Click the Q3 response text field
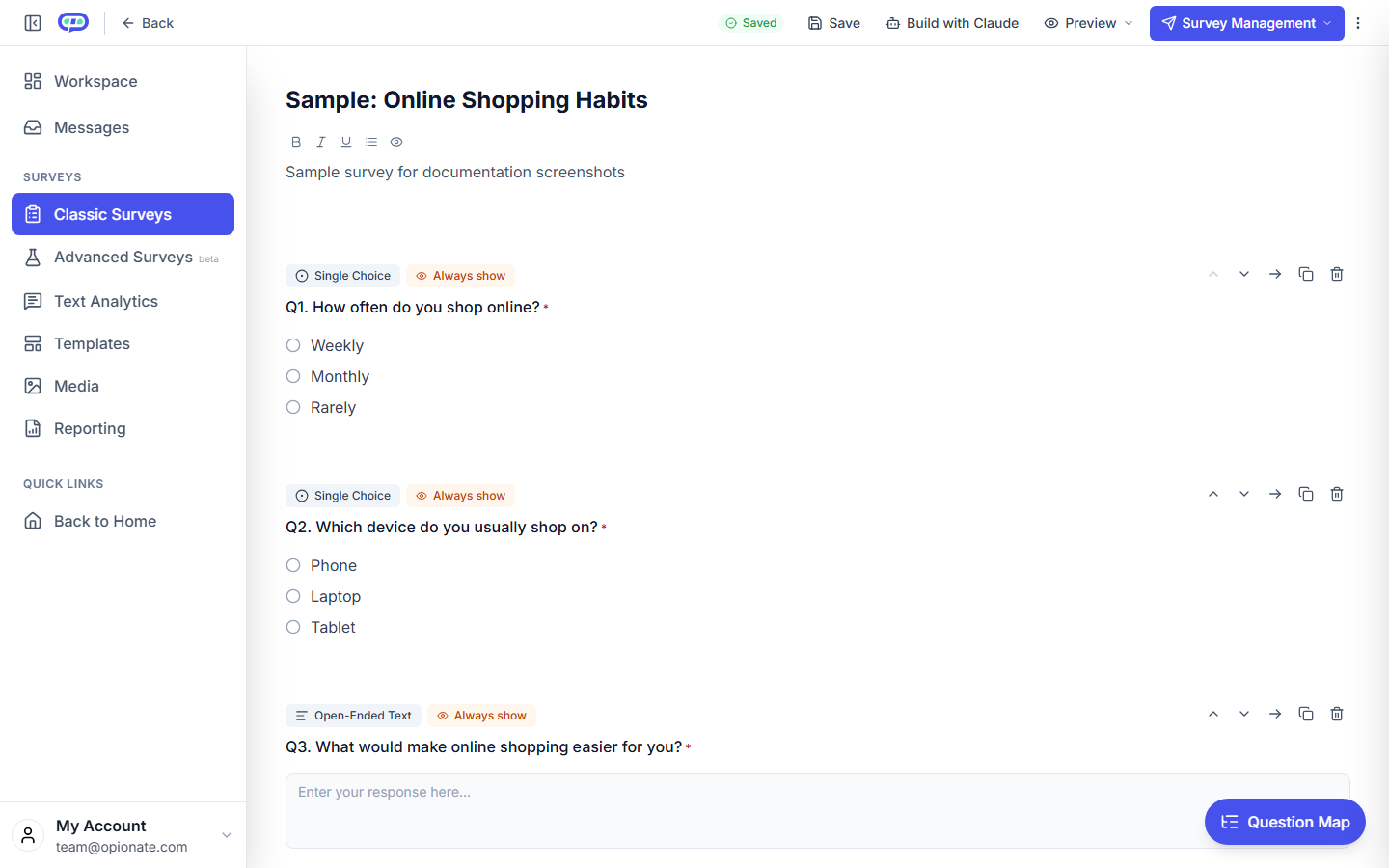The height and width of the screenshot is (868, 1389). pyautogui.click(x=818, y=811)
